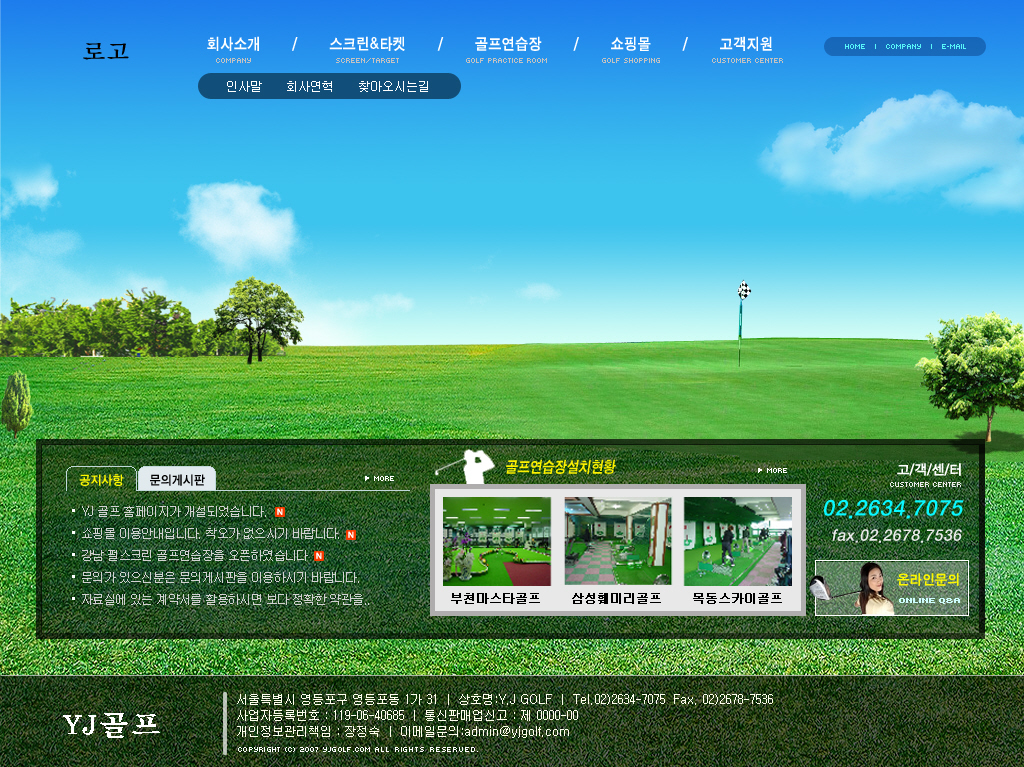
Task: Click the HOME link in top bar
Action: coord(855,47)
